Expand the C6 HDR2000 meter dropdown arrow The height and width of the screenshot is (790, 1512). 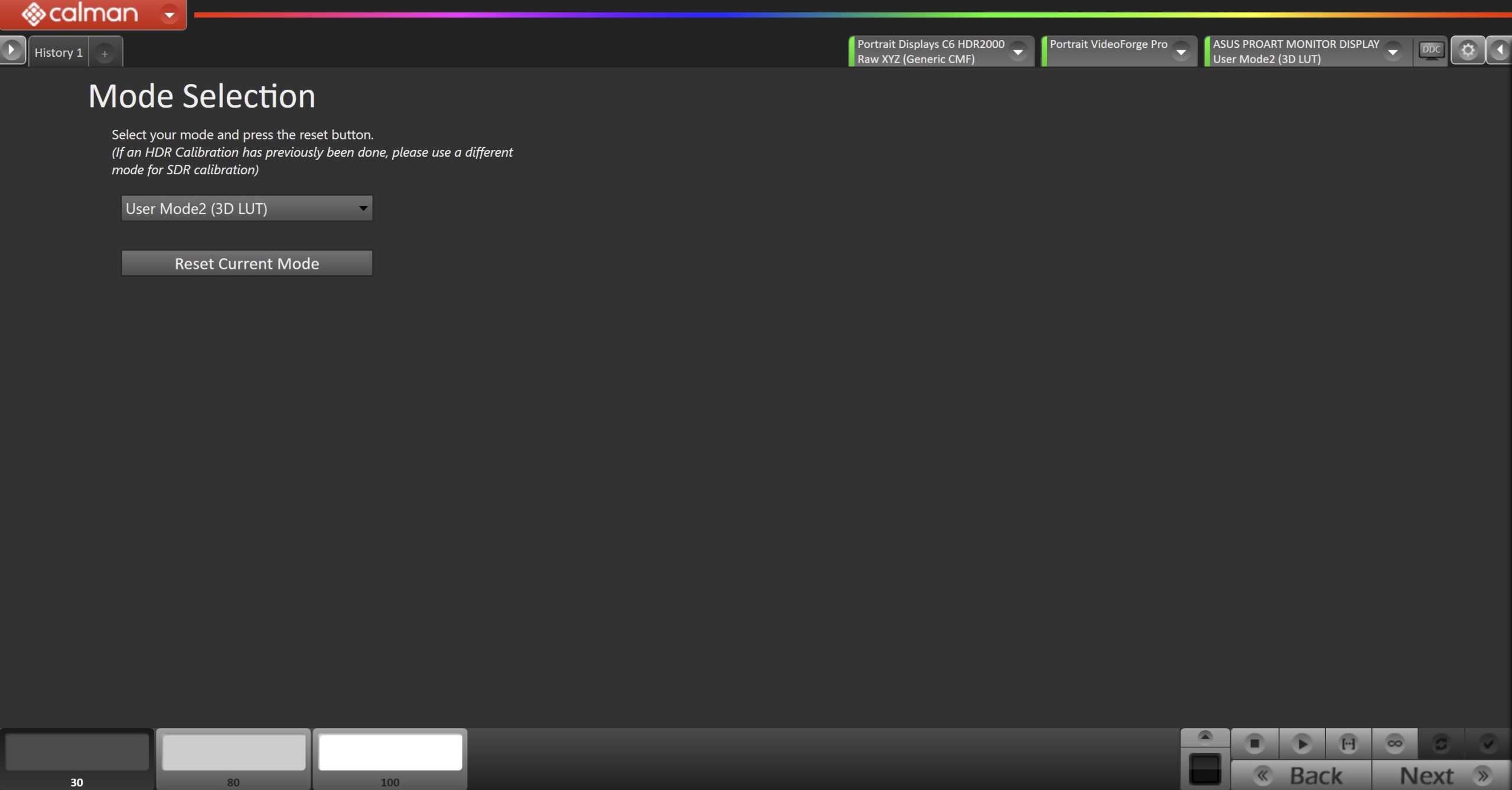pyautogui.click(x=1018, y=52)
